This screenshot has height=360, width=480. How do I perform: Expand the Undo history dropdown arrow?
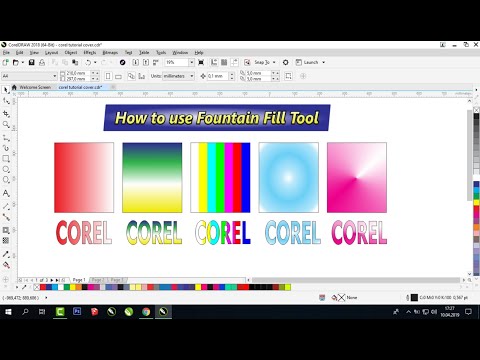click(95, 62)
